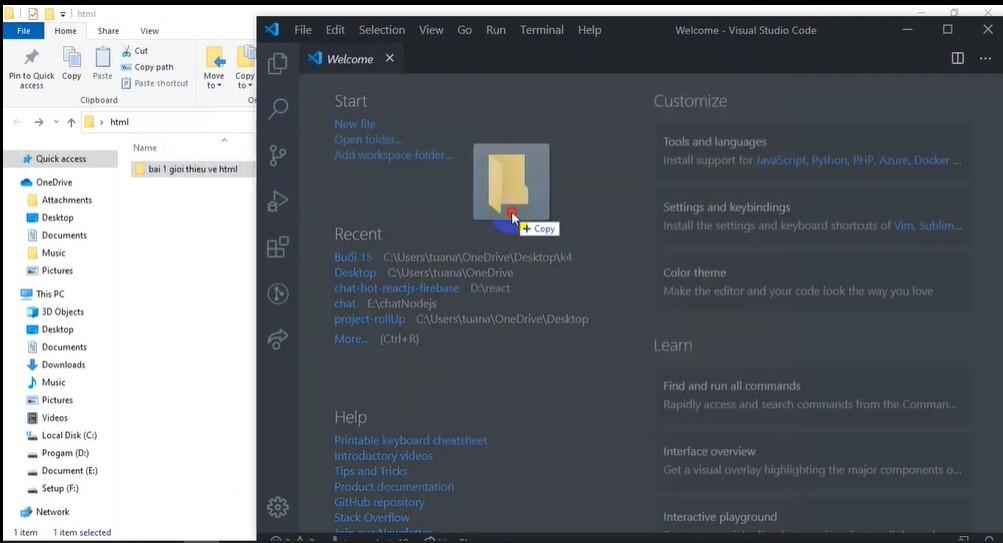
Task: Open the Manage gear in VS Code
Action: pos(278,507)
